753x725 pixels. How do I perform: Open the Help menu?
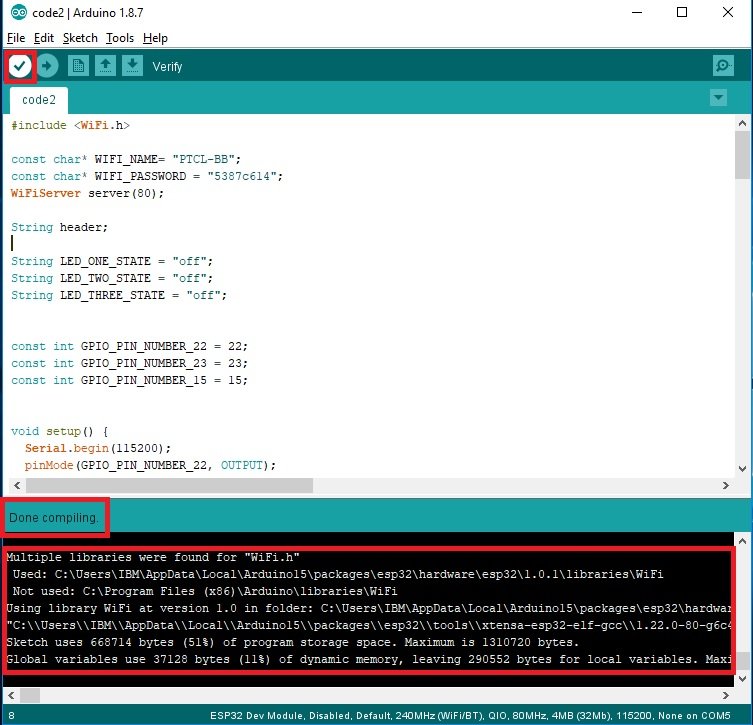(x=155, y=38)
